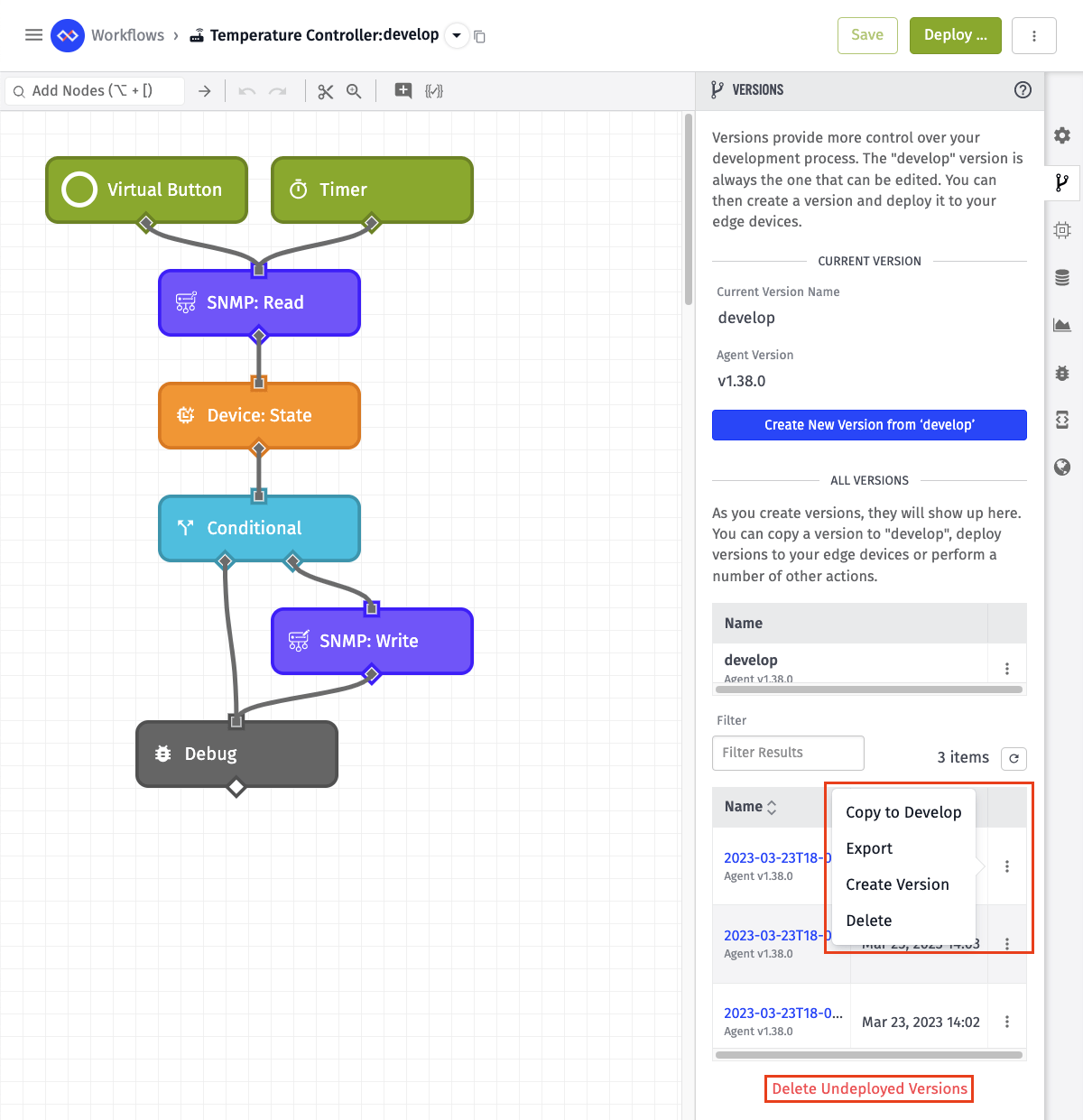Click the versions table horizontal scrollbar
Viewport: 1083px width, 1120px height.
pos(869,1055)
